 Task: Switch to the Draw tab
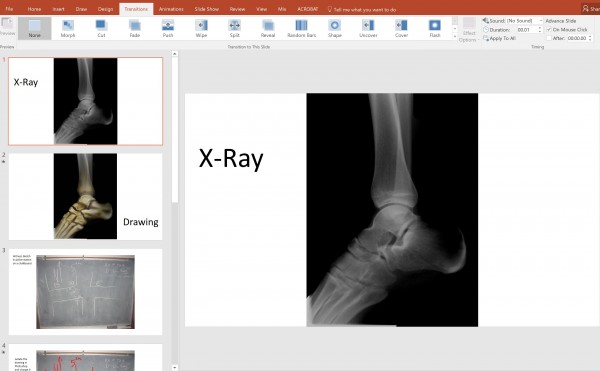coord(81,9)
